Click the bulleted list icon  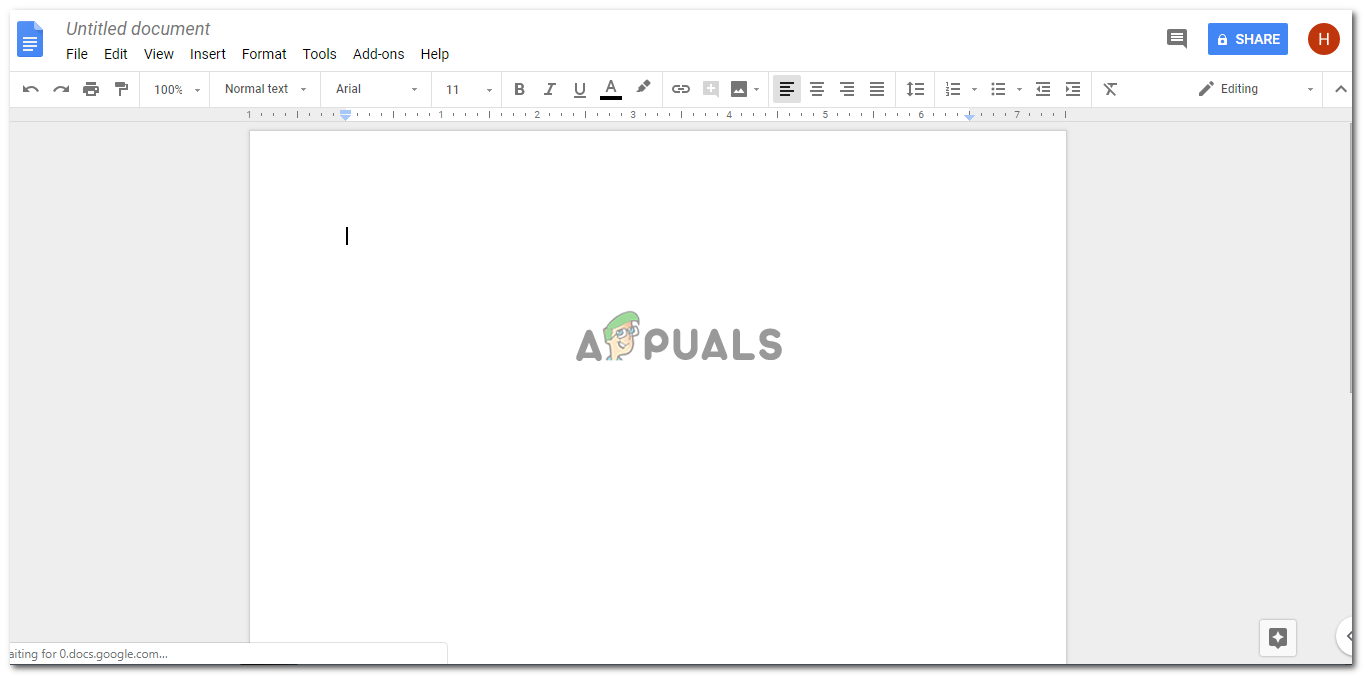998,89
